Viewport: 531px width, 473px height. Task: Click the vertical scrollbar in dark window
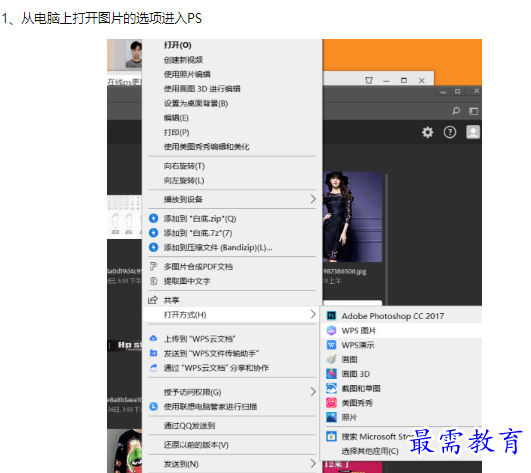(x=386, y=239)
